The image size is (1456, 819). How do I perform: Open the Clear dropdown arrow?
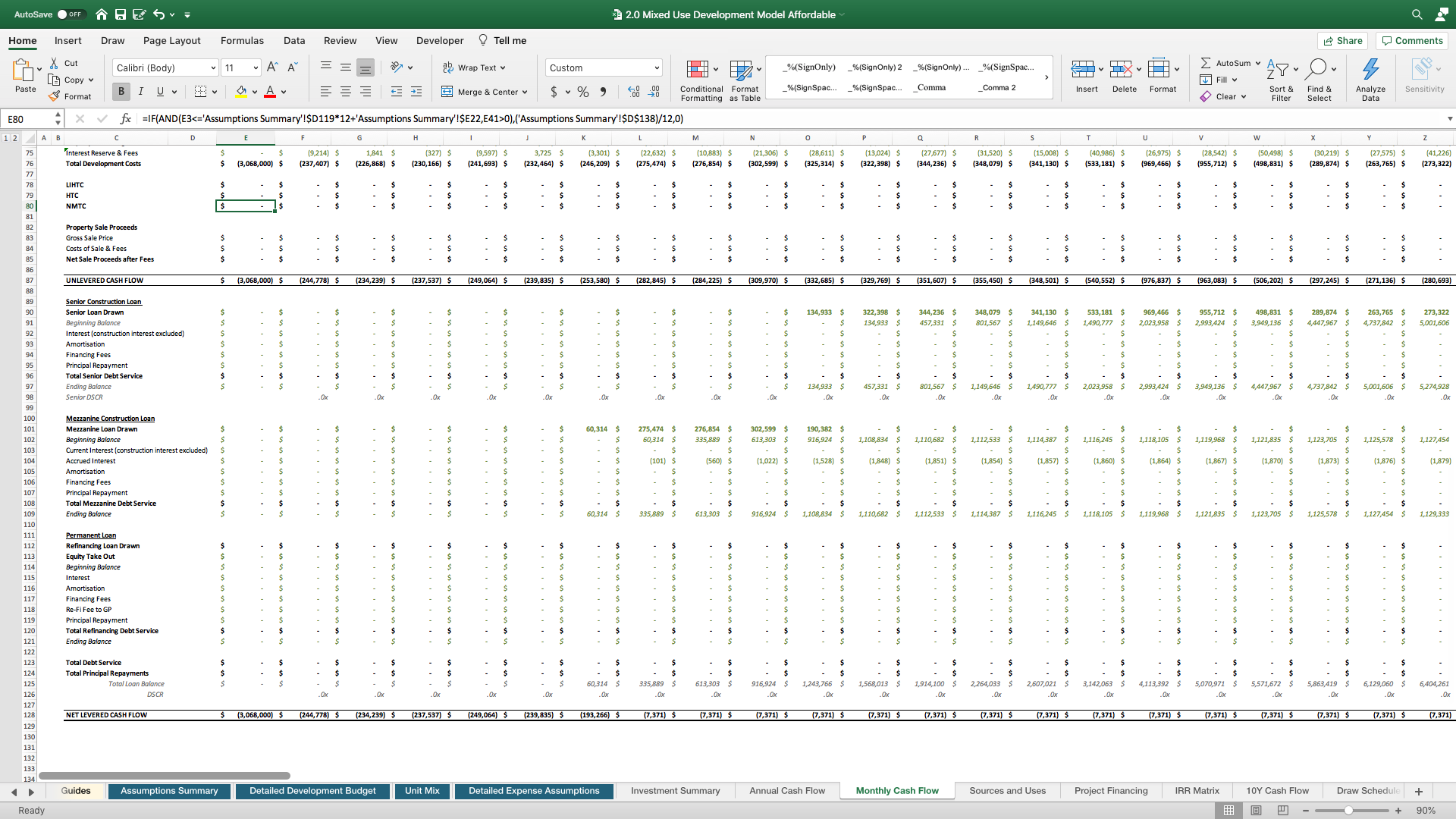click(1244, 96)
